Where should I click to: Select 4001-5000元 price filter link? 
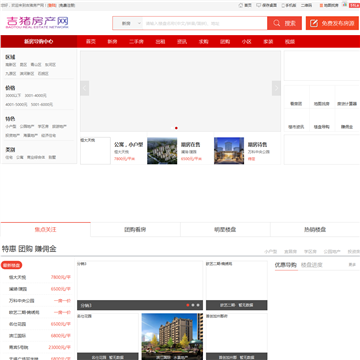point(16,104)
